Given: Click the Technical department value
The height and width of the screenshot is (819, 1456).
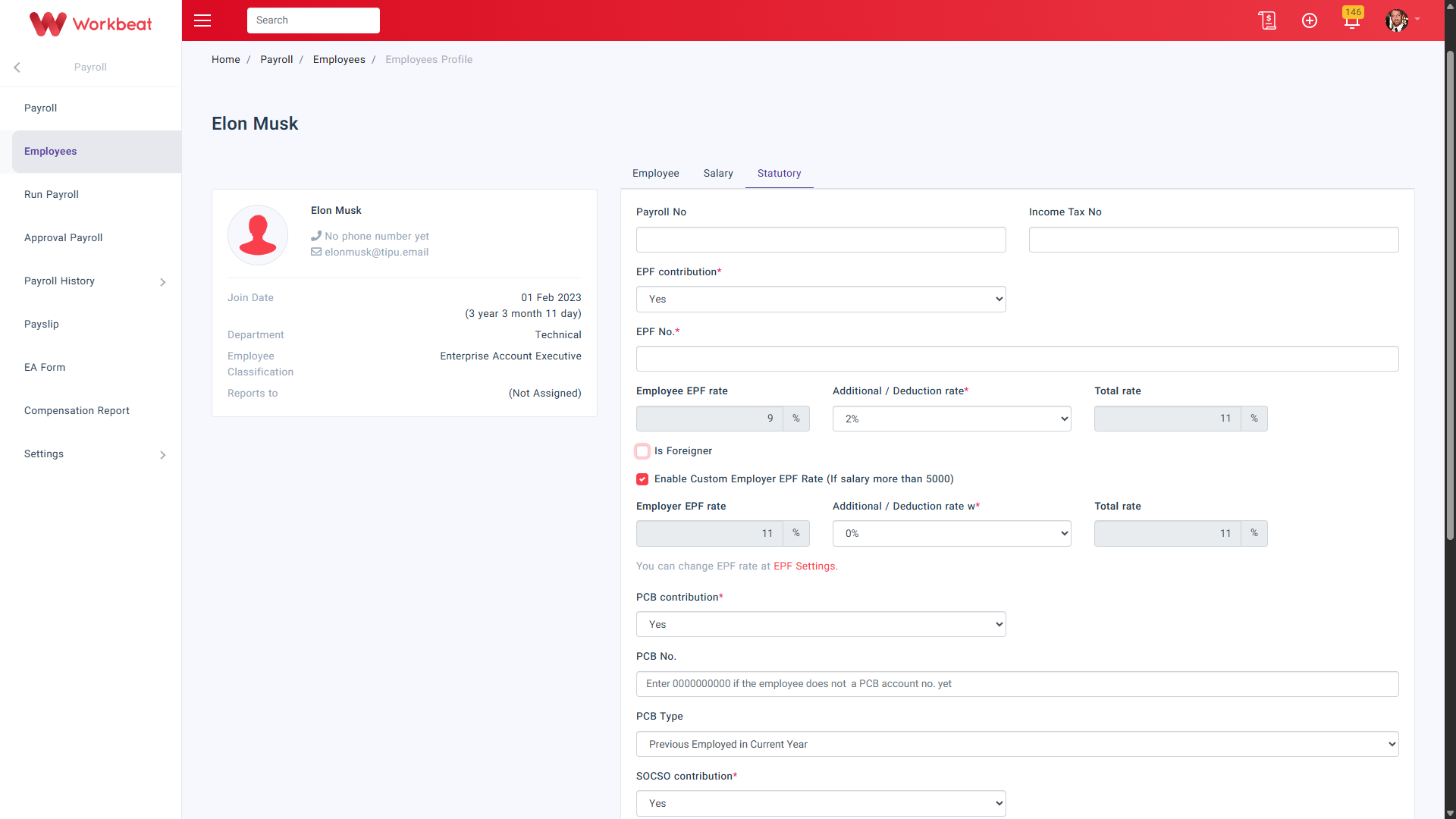Looking at the screenshot, I should pos(558,335).
